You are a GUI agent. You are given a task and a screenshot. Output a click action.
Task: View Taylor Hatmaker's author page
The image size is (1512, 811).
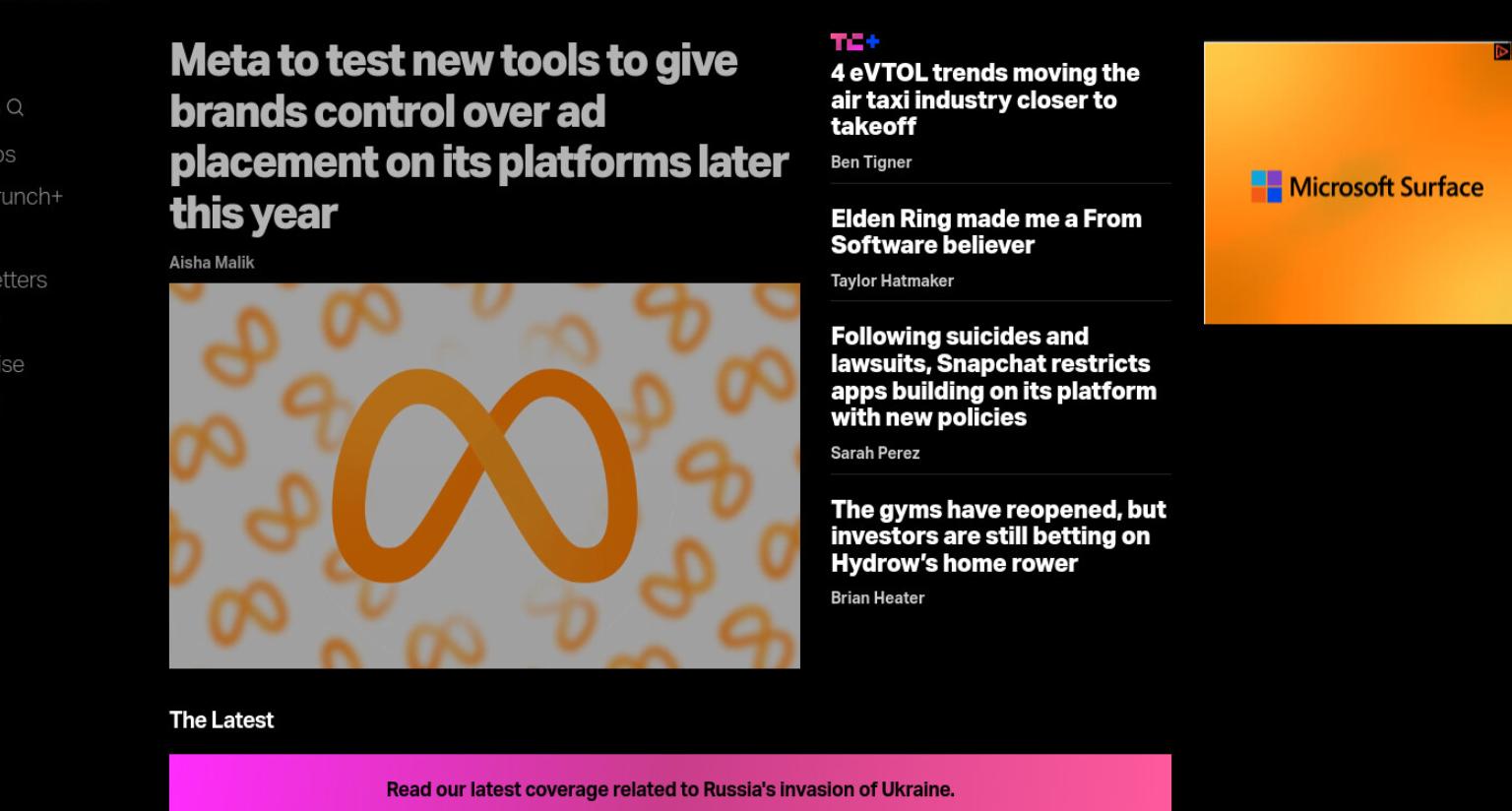pyautogui.click(x=892, y=281)
